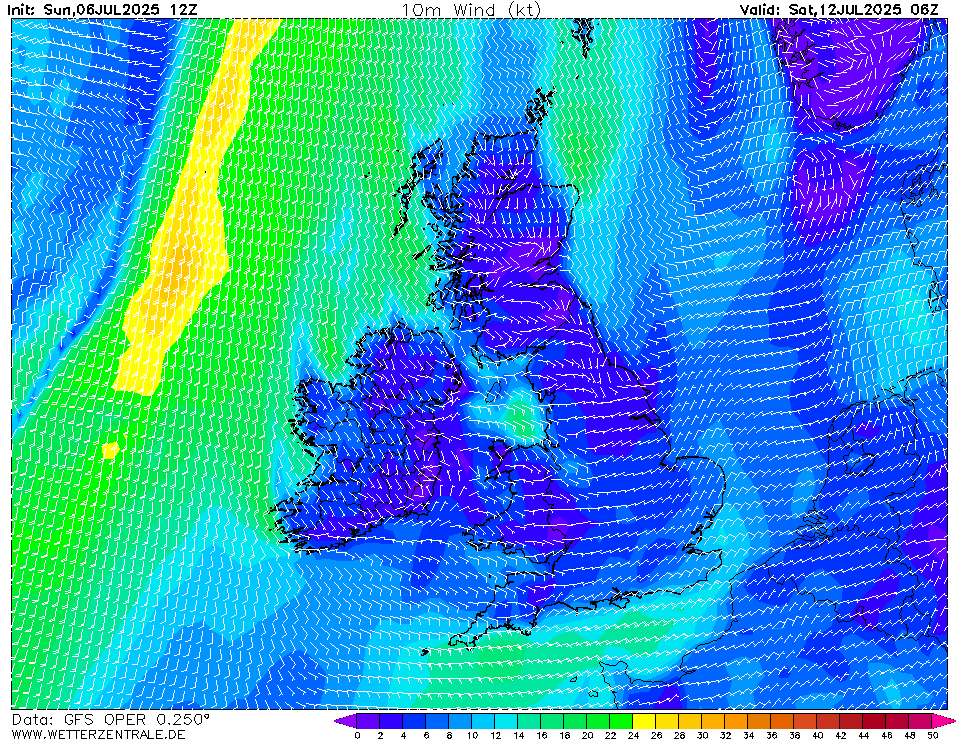Click the pink above-50 arrow on legend
The height and width of the screenshot is (741, 959).
click(x=943, y=720)
